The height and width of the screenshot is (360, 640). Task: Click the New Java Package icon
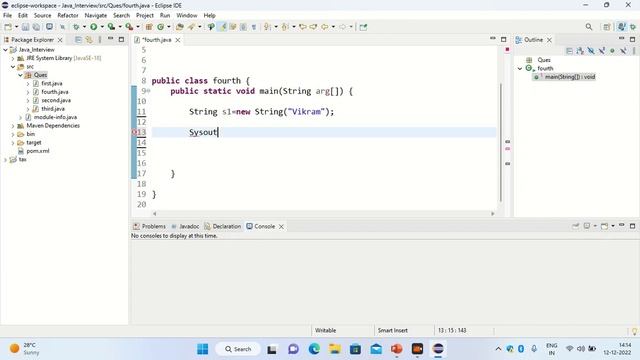(x=149, y=27)
